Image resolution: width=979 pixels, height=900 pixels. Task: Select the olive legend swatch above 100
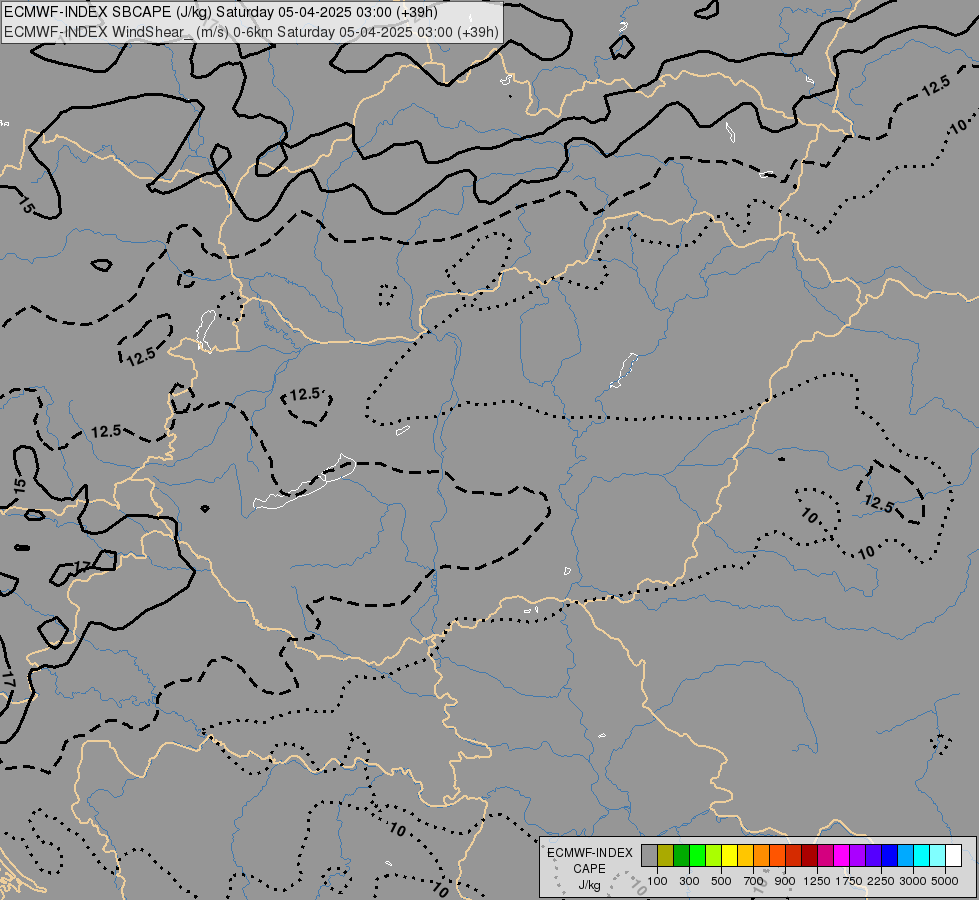pyautogui.click(x=666, y=856)
